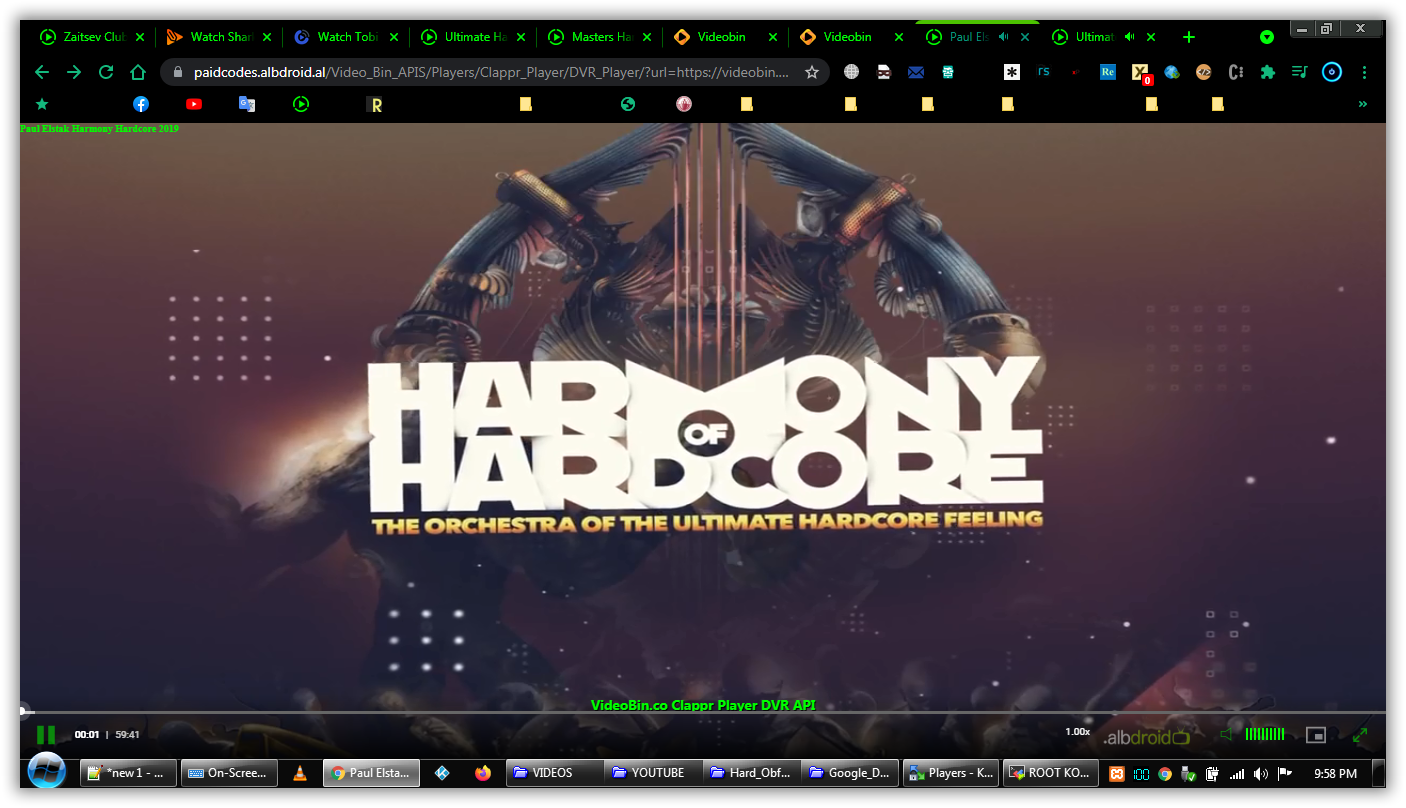
Task: Open the 'ROOT KO' taskbar item
Action: [x=1052, y=773]
